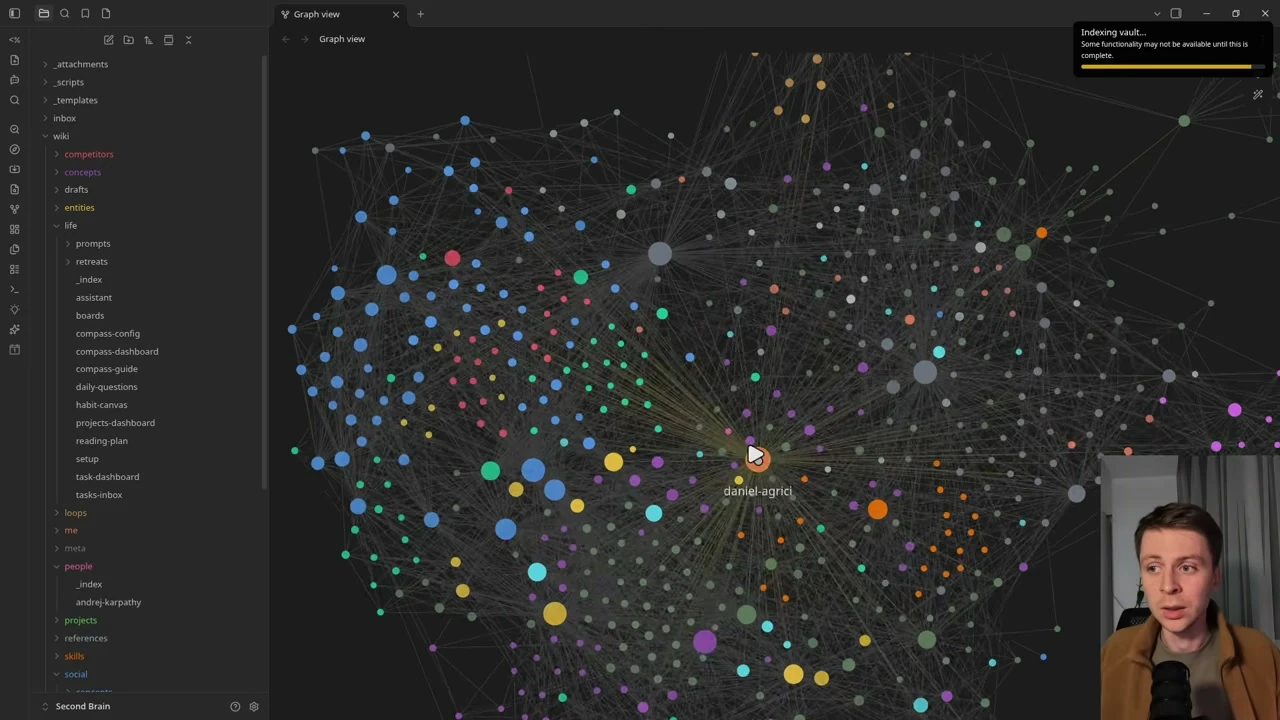
Task: Toggle the left sidebar
Action: pos(14,13)
